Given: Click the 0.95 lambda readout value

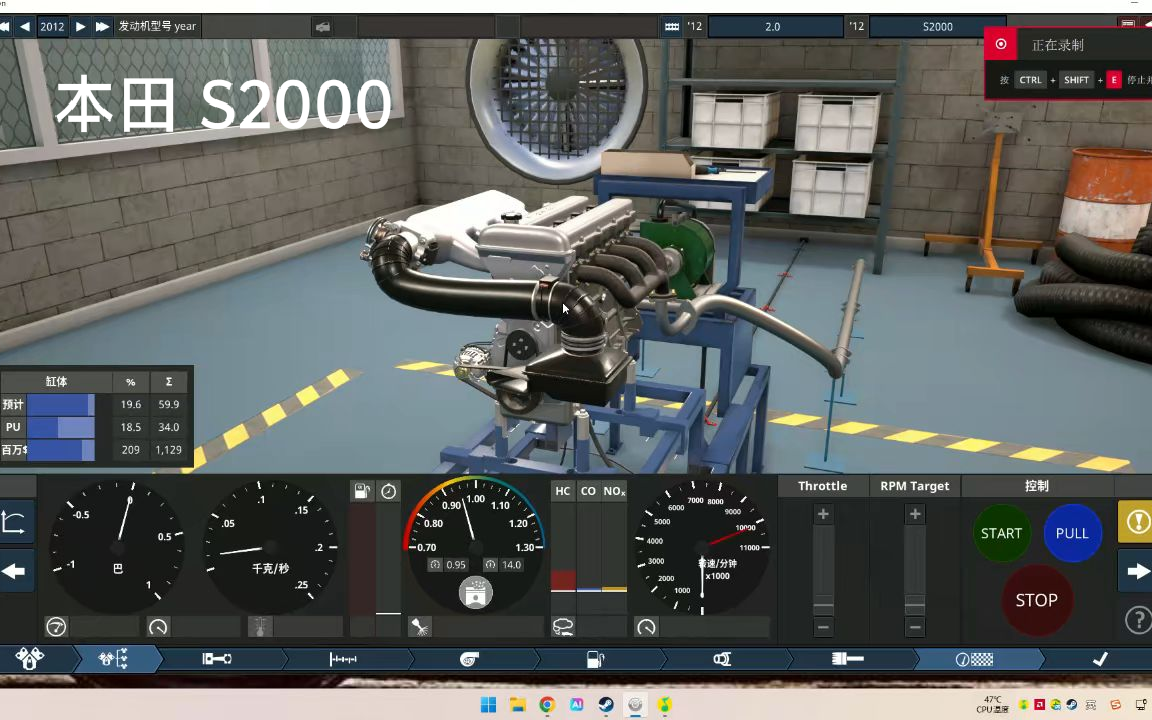Looking at the screenshot, I should tap(456, 565).
